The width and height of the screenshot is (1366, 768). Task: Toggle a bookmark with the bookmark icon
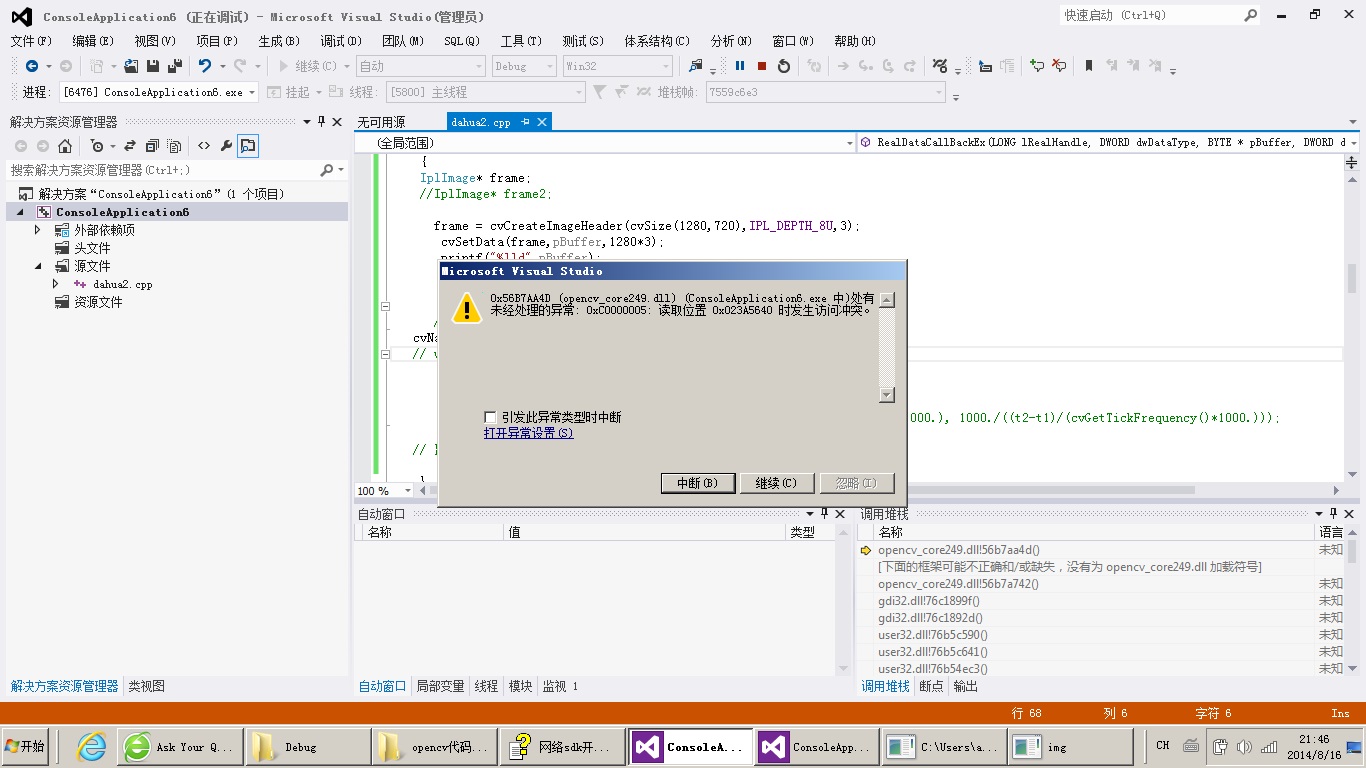coord(1089,66)
